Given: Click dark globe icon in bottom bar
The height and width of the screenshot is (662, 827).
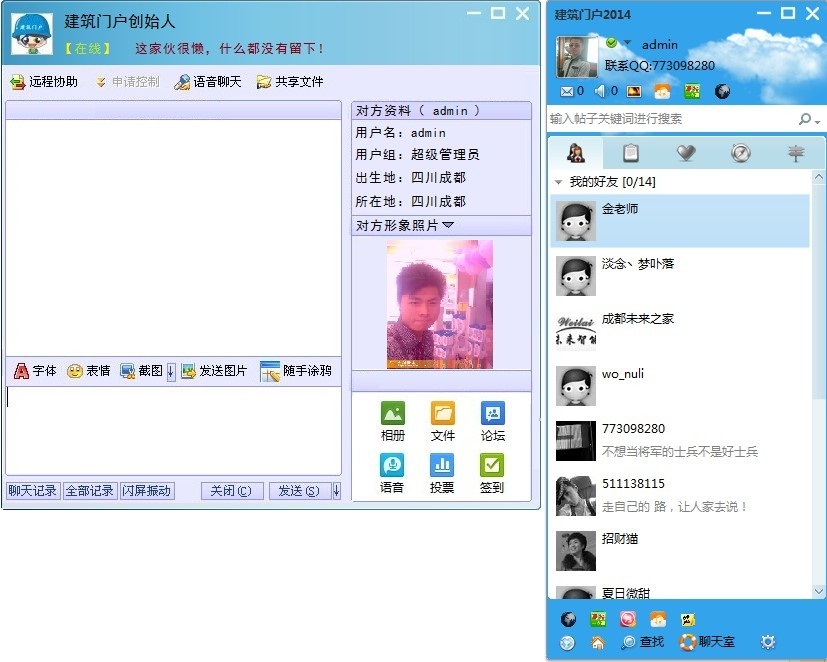Looking at the screenshot, I should [x=568, y=619].
